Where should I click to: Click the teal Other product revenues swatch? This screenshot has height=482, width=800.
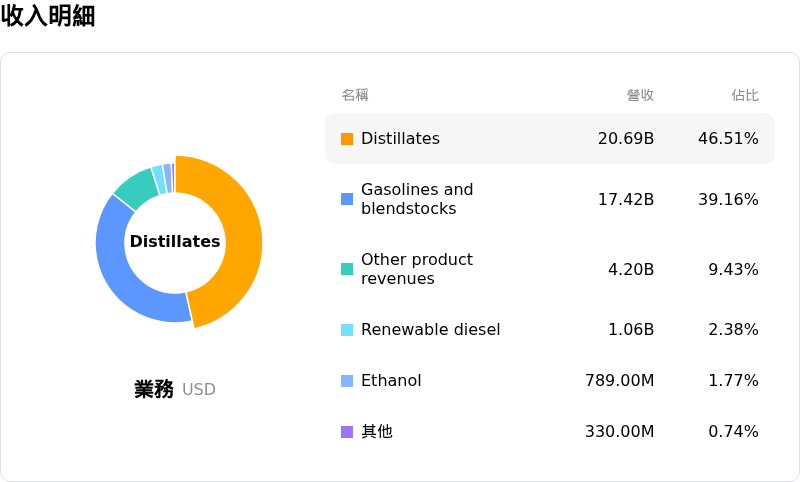tap(347, 269)
